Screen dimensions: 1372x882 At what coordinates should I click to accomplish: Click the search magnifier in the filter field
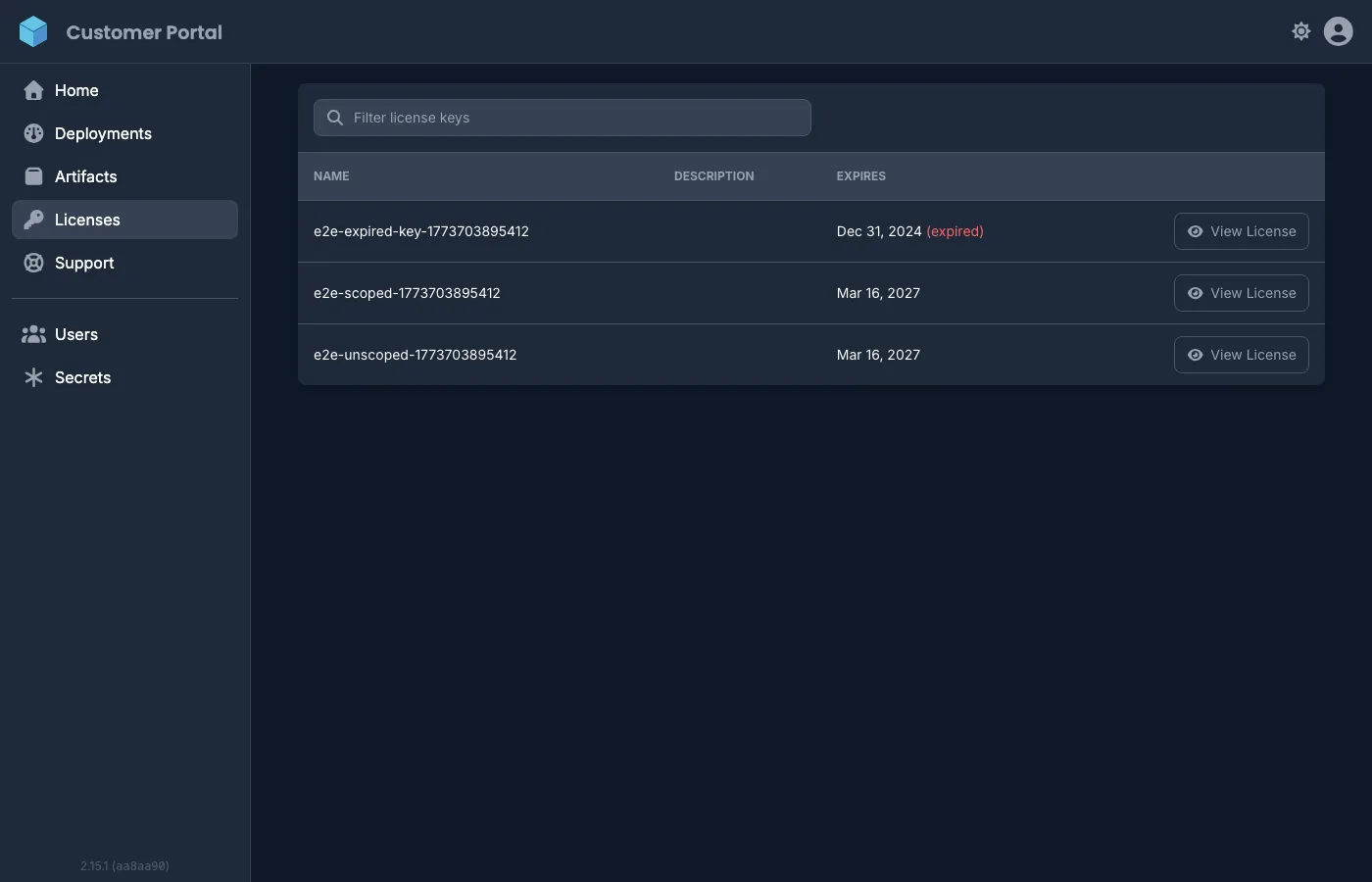point(335,117)
